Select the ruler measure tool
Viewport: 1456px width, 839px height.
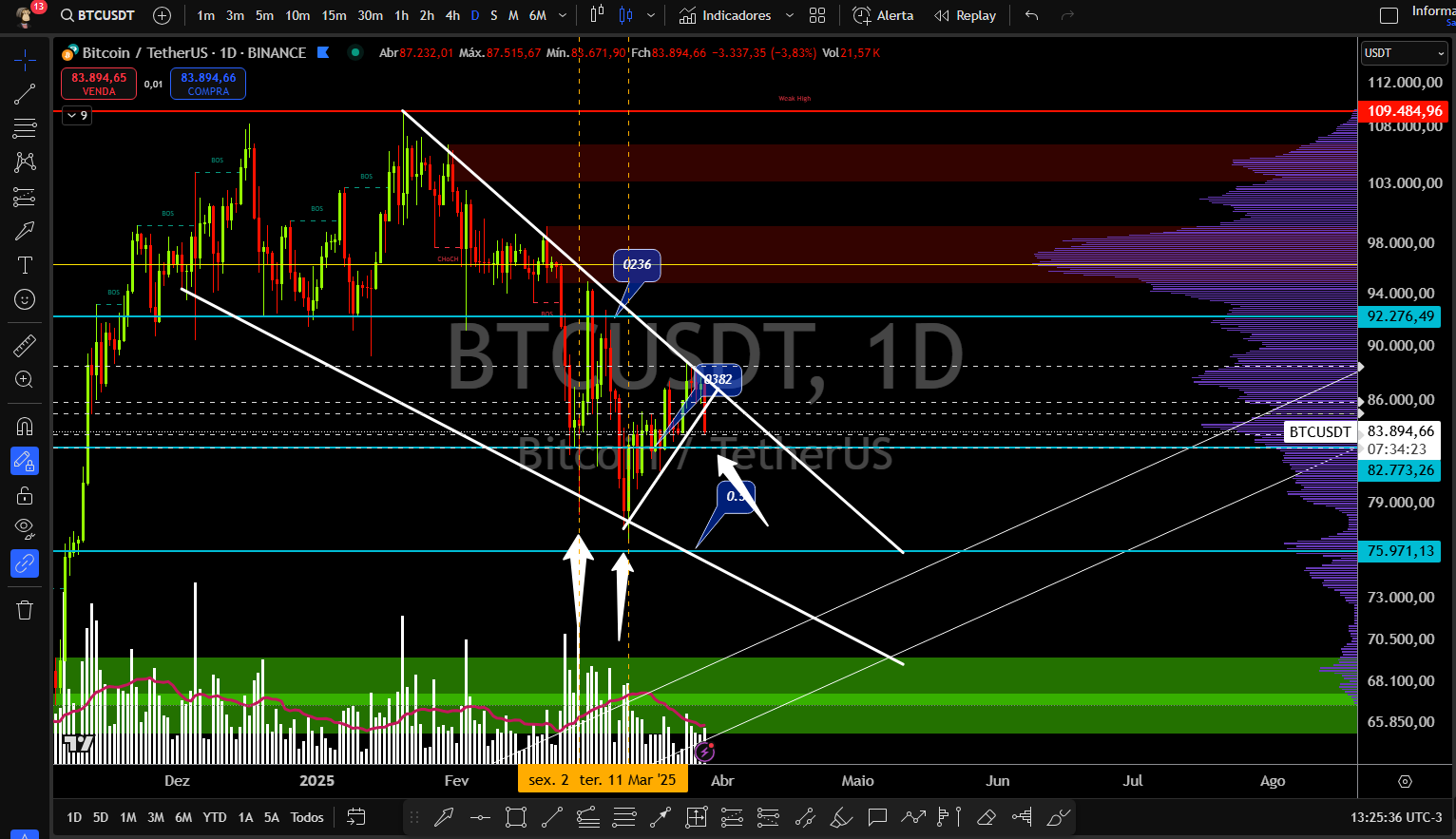25,345
